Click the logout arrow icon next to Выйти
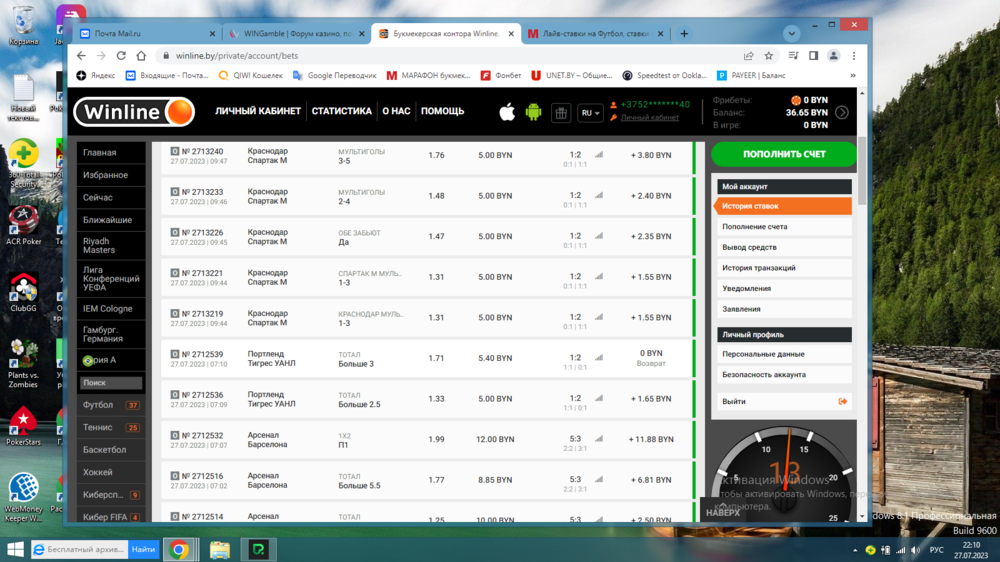 pyautogui.click(x=842, y=401)
